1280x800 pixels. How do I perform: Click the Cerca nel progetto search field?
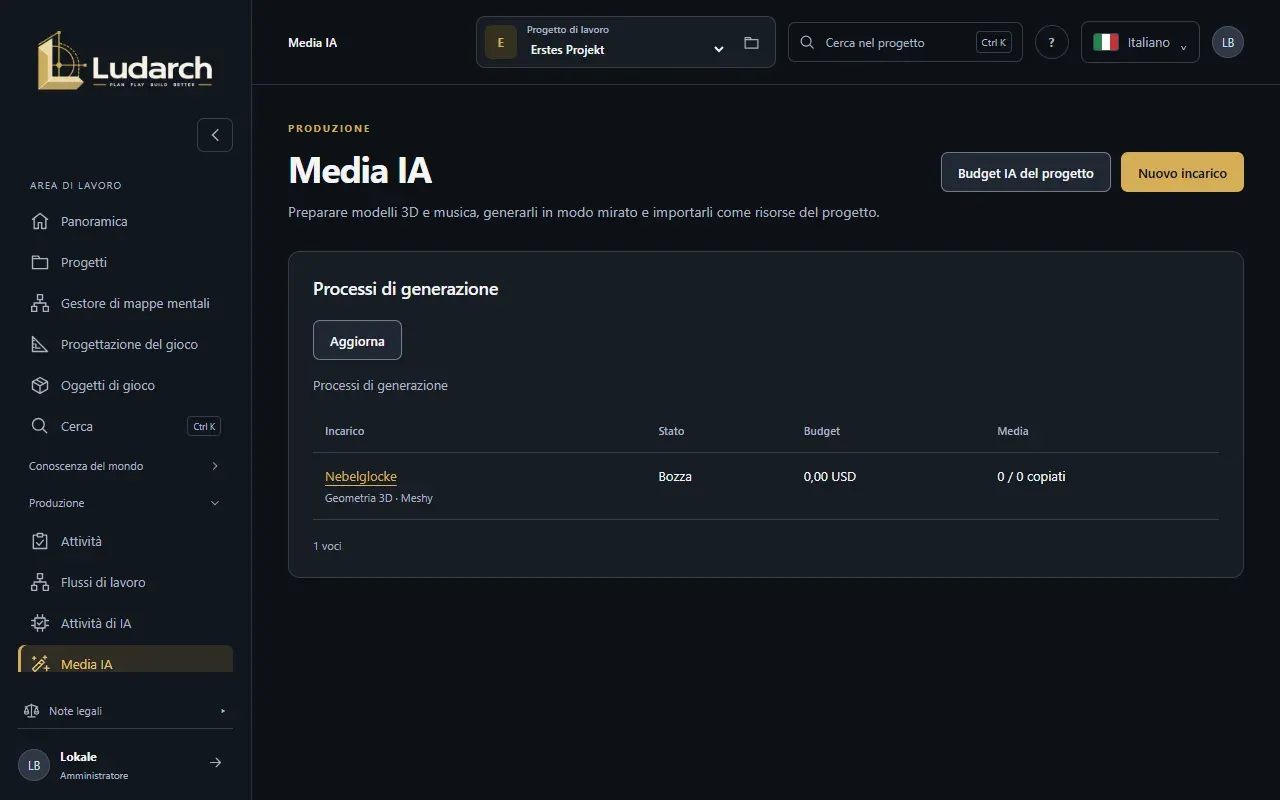(905, 42)
